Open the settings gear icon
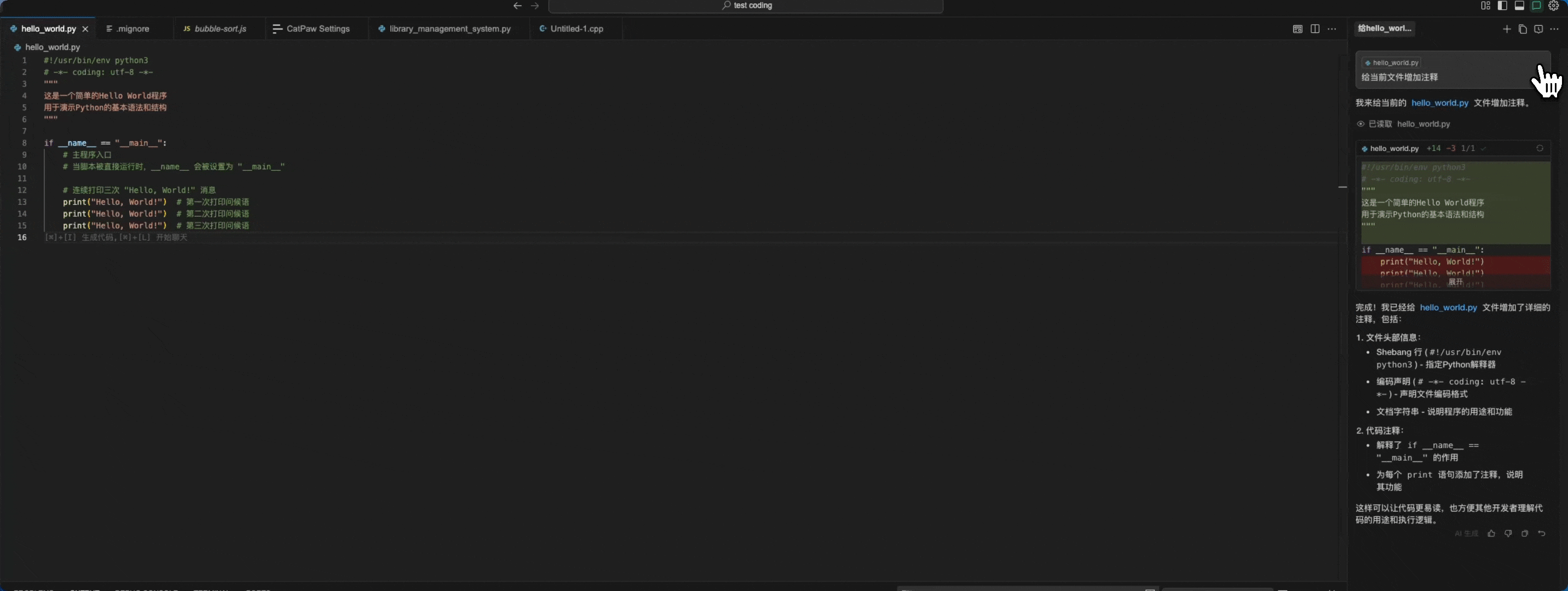 click(1554, 5)
